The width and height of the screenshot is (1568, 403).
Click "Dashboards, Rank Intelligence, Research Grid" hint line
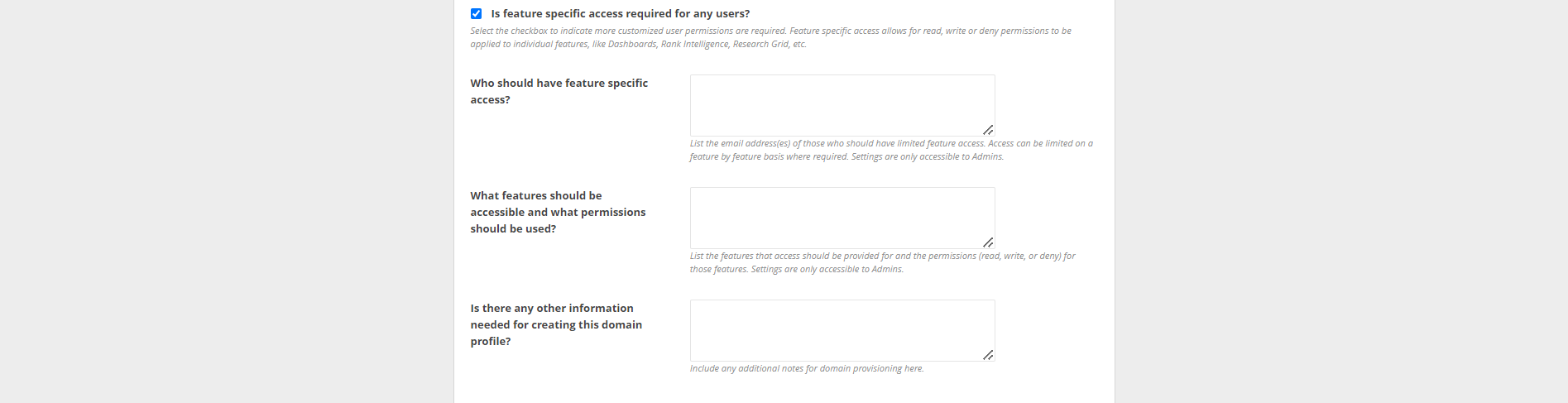tap(638, 45)
